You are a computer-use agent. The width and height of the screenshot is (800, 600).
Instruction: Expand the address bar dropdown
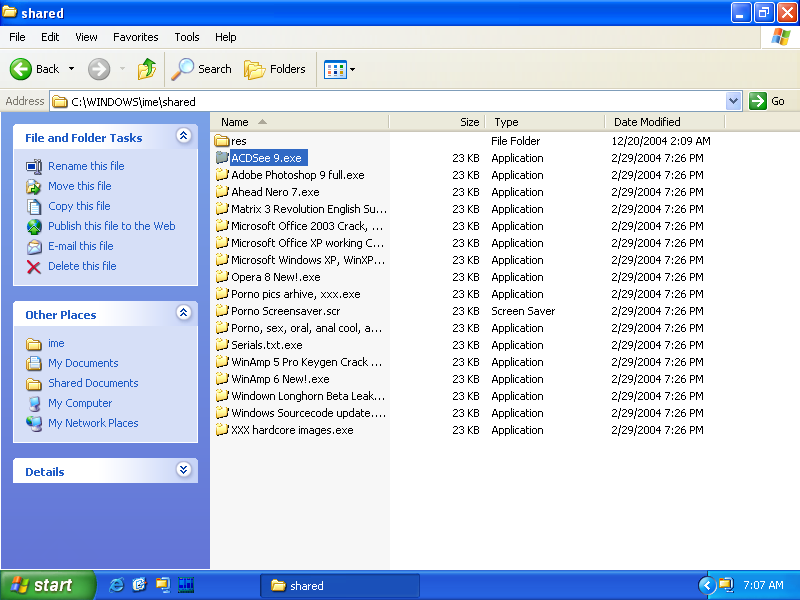(733, 101)
